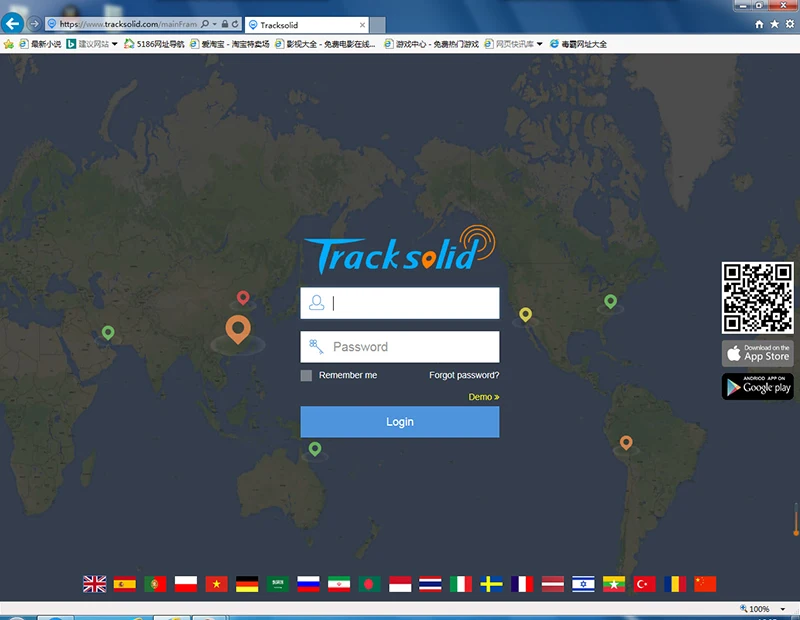This screenshot has height=620, width=800.
Task: Select the Russian flag language
Action: [x=308, y=584]
